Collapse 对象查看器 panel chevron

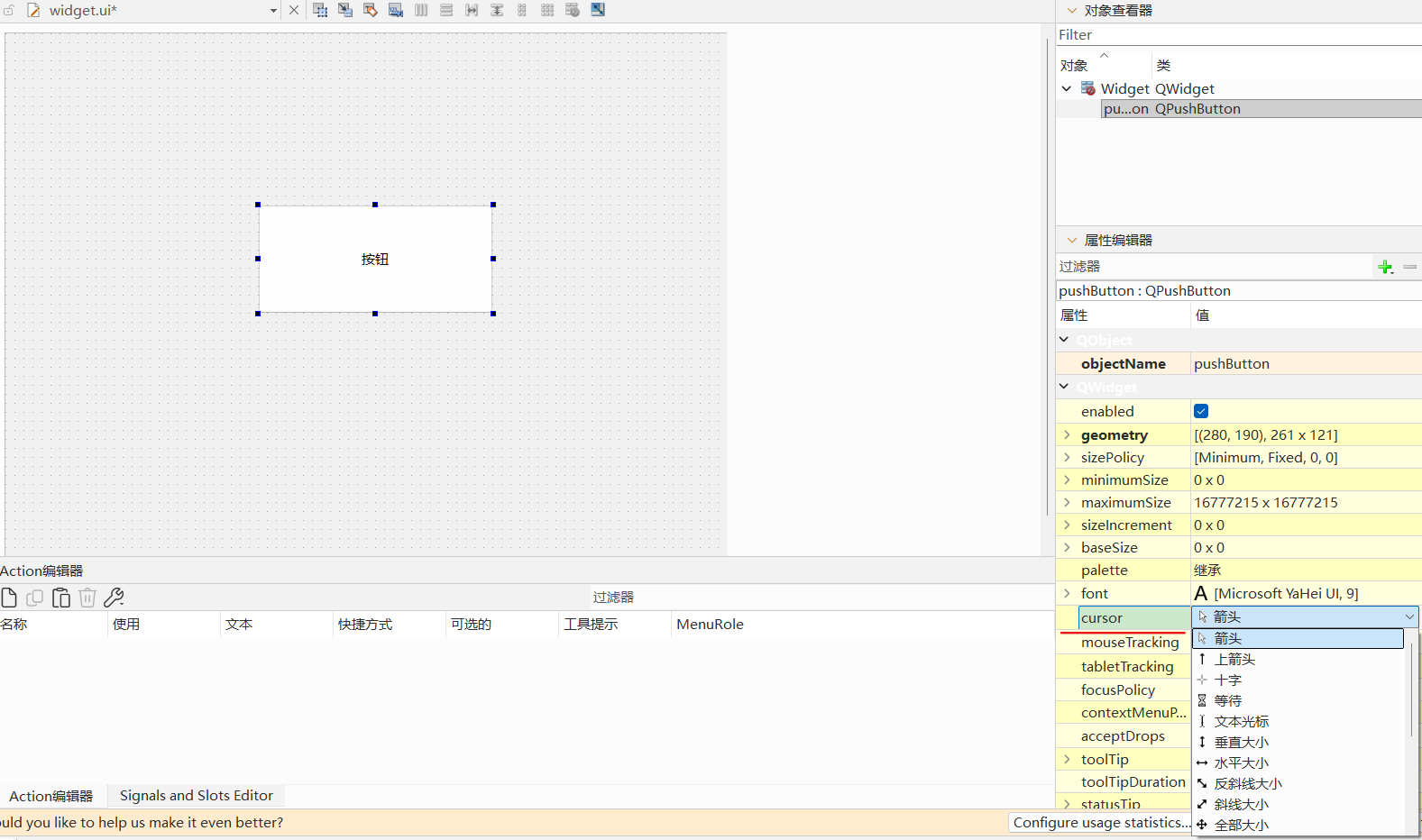1072,11
